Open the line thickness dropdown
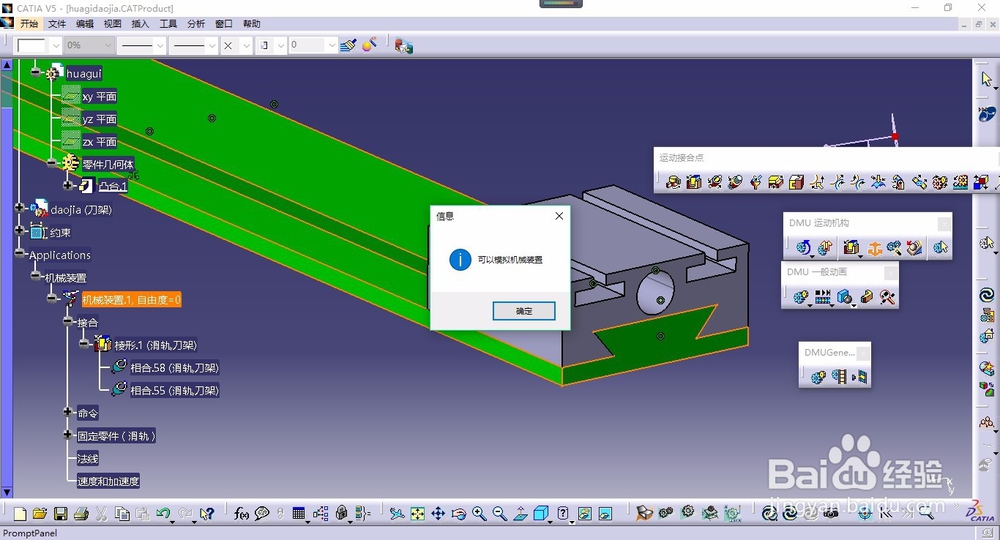 (x=160, y=45)
